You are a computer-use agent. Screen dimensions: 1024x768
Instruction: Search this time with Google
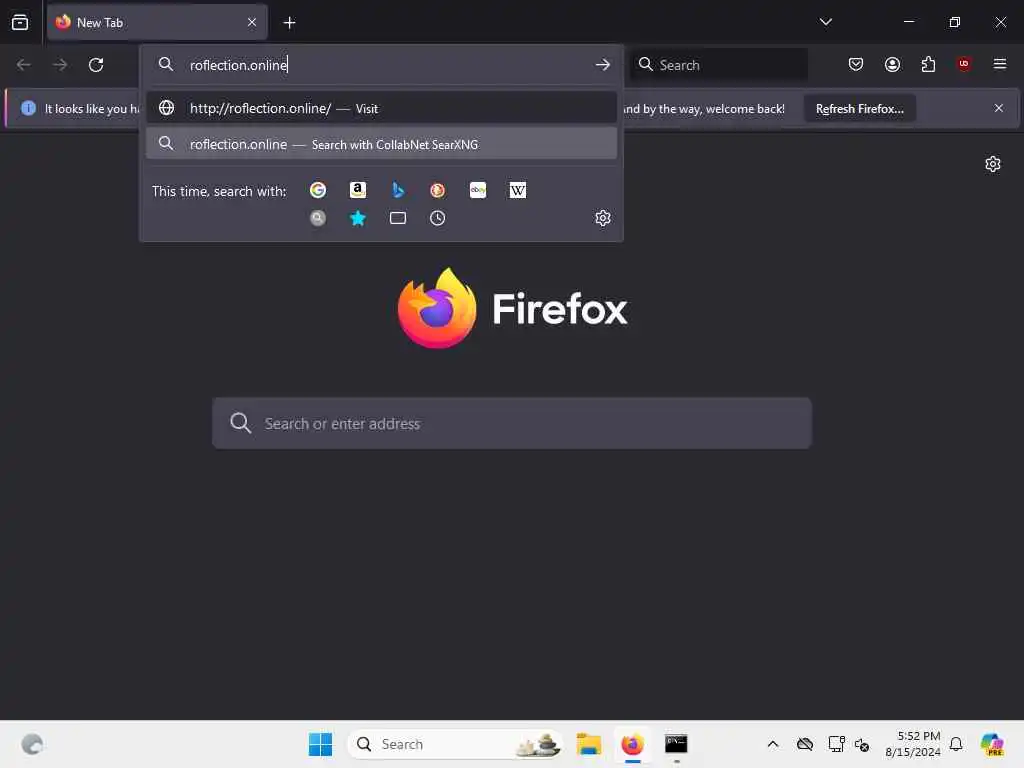point(318,190)
